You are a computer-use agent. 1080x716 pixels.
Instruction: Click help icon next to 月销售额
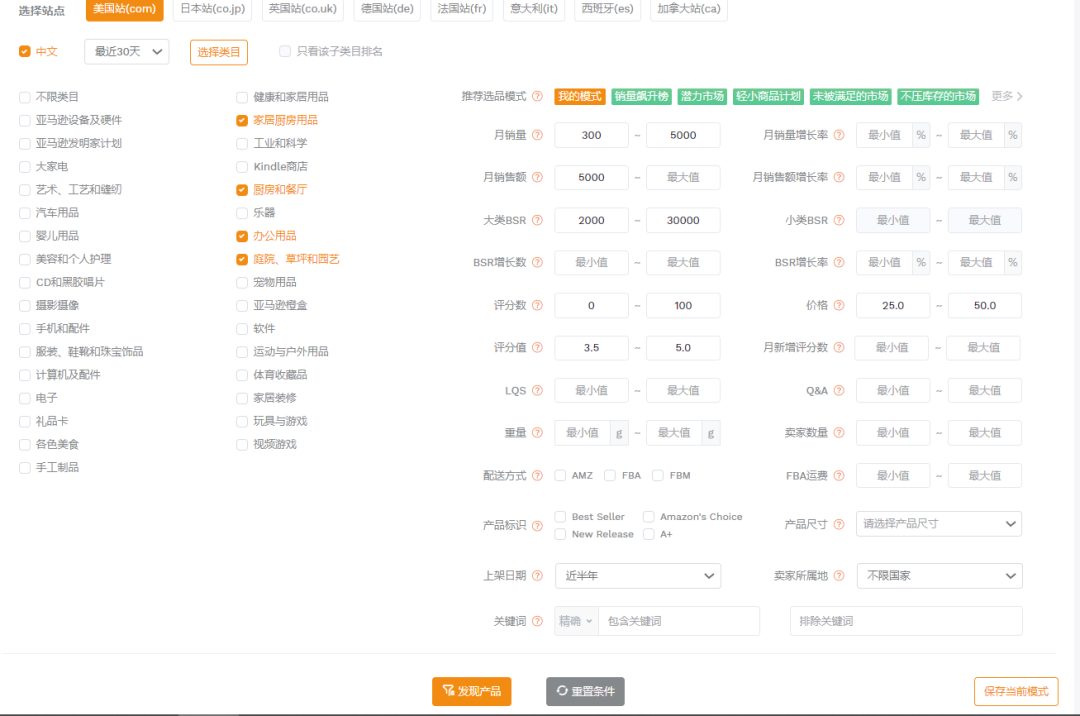537,177
